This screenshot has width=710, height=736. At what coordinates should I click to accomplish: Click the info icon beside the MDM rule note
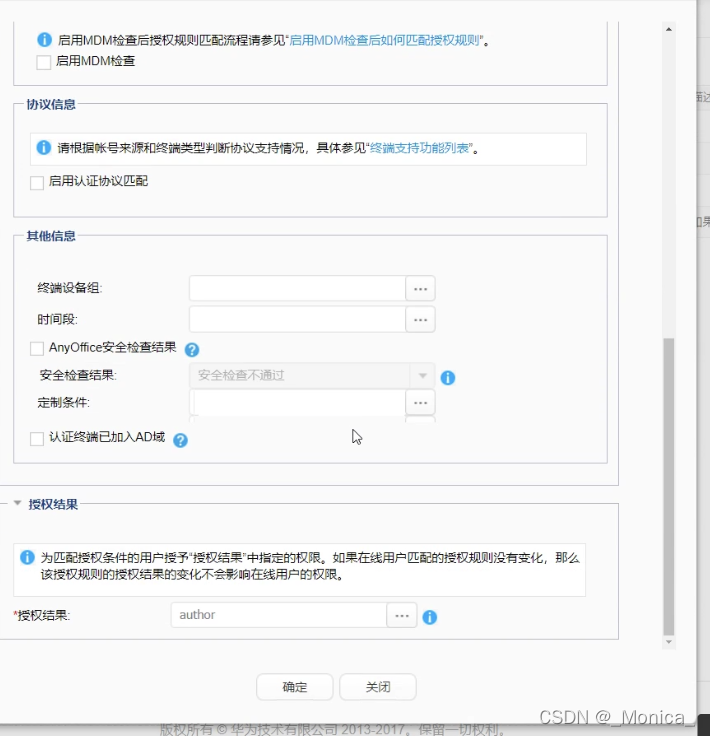pyautogui.click(x=45, y=40)
